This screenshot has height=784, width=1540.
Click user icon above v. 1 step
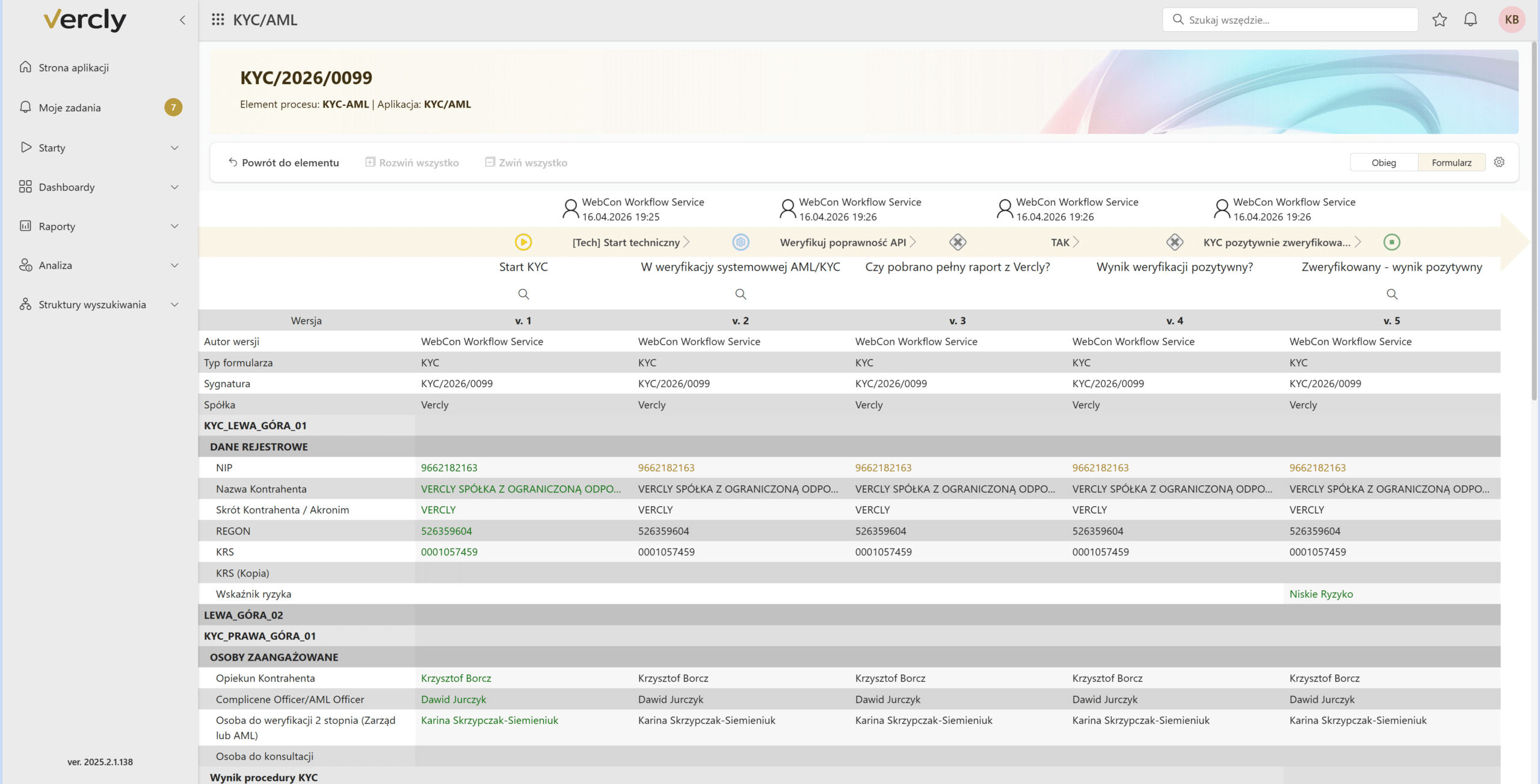coord(570,209)
